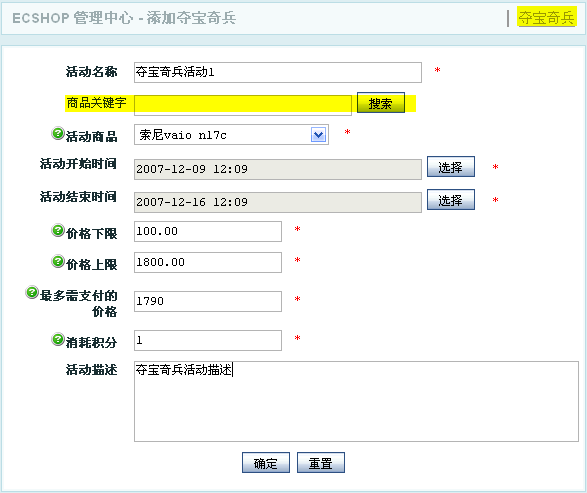Click the 重置 button
This screenshot has width=587, height=493.
(x=321, y=463)
